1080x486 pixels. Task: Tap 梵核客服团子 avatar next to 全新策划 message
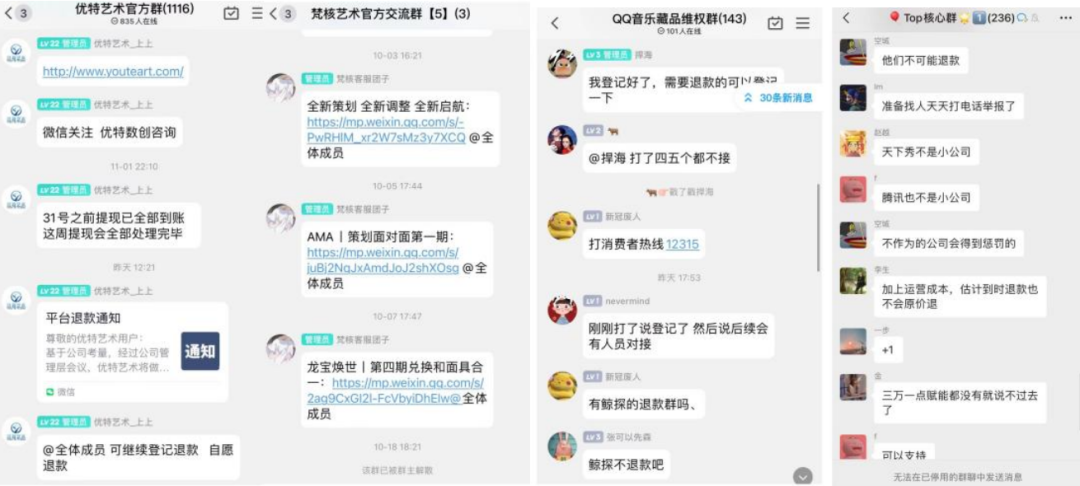point(281,87)
